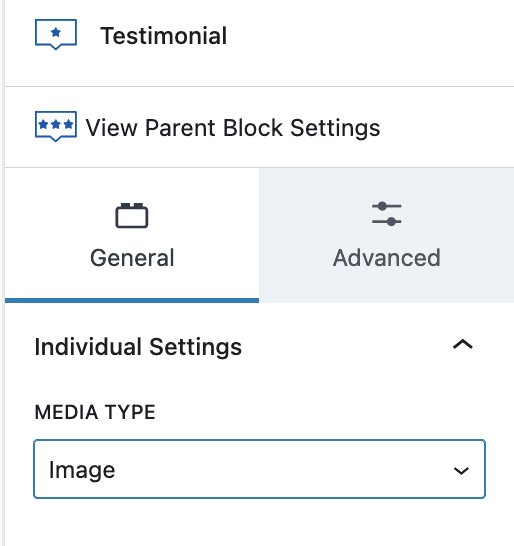
Task: Click the Testimonial block title
Action: 163,36
